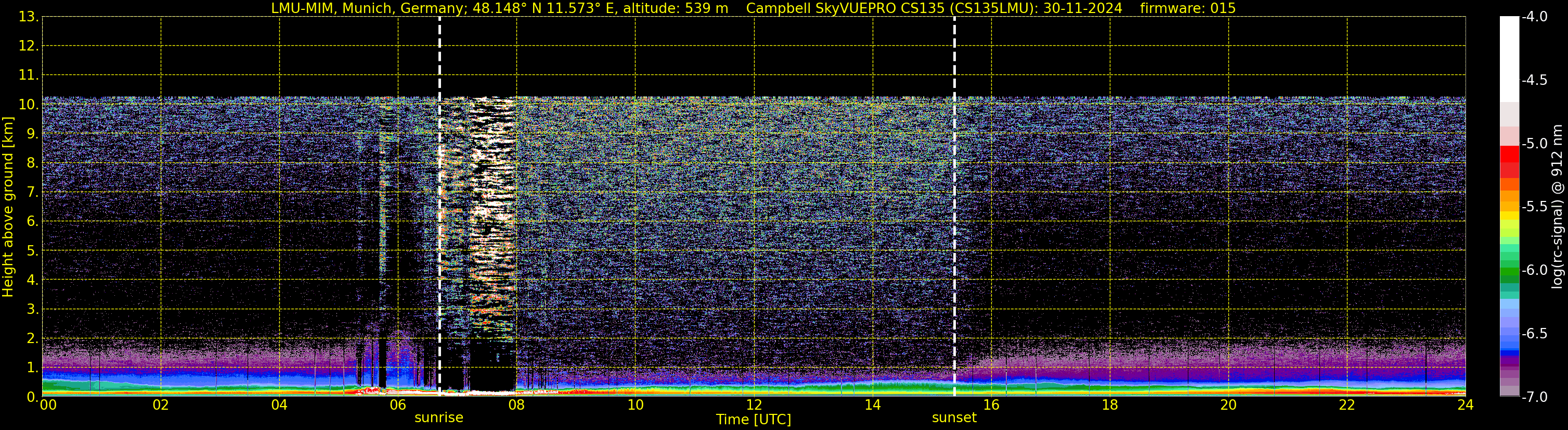Click time axis tick label 04

[279, 405]
